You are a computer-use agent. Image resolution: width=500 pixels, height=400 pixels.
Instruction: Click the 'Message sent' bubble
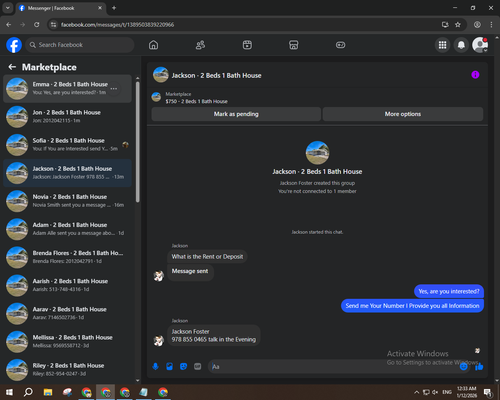pyautogui.click(x=190, y=271)
